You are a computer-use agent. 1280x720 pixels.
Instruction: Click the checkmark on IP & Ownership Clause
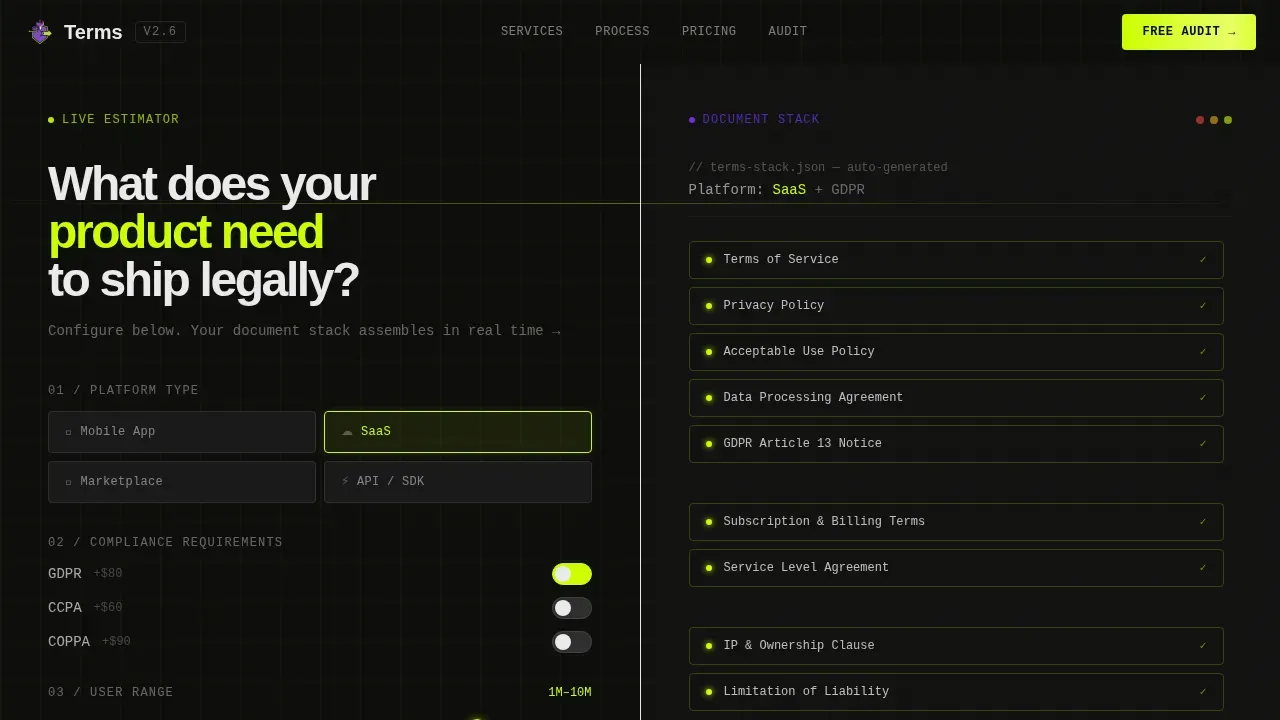click(1203, 646)
